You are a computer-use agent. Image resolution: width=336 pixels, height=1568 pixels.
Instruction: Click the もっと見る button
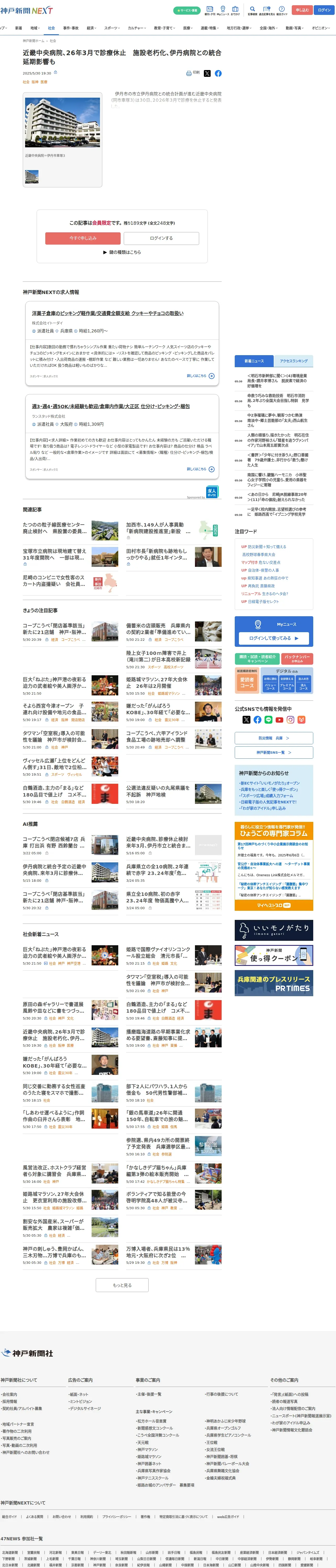point(122,1285)
